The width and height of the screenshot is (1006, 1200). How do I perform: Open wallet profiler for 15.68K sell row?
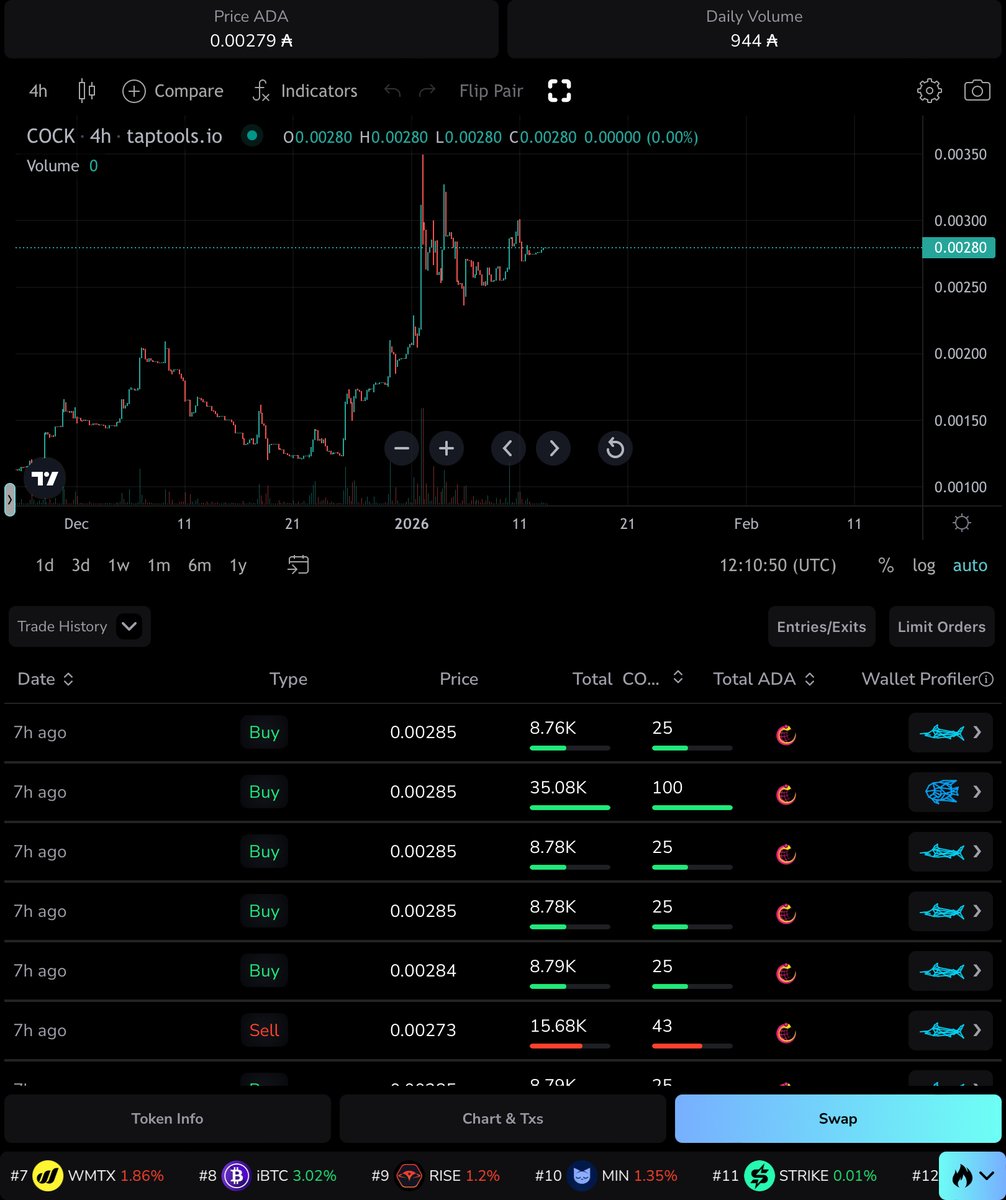click(x=951, y=1031)
